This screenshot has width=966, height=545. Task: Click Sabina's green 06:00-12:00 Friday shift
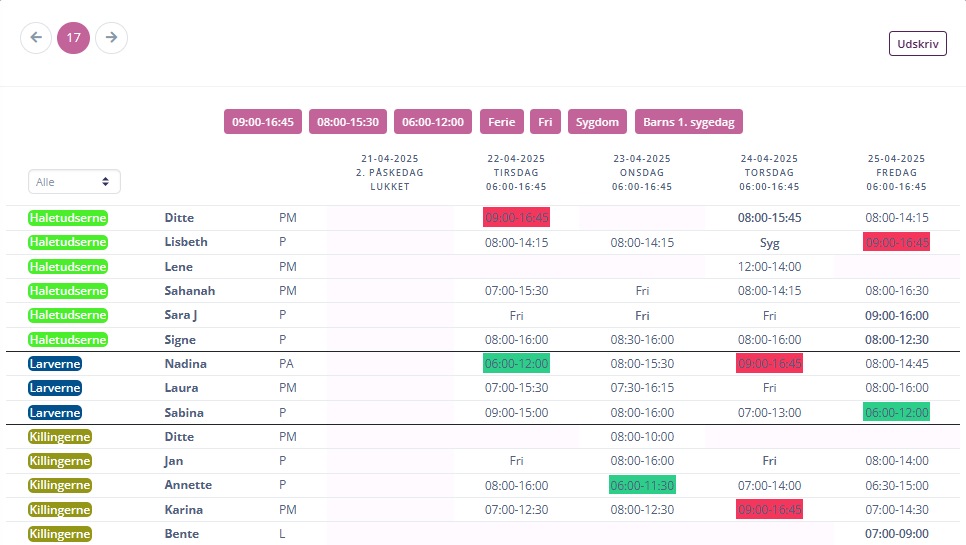896,412
